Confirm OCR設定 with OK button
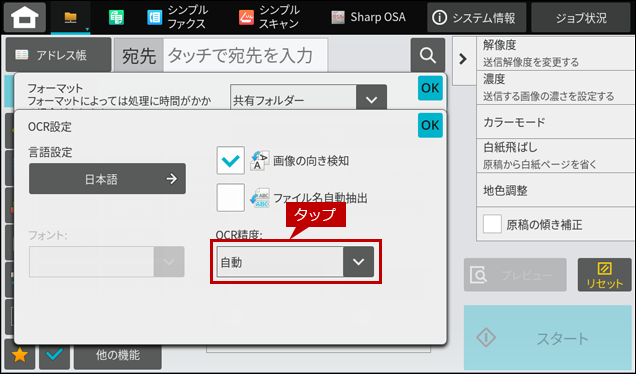This screenshot has height=374, width=636. click(x=430, y=125)
